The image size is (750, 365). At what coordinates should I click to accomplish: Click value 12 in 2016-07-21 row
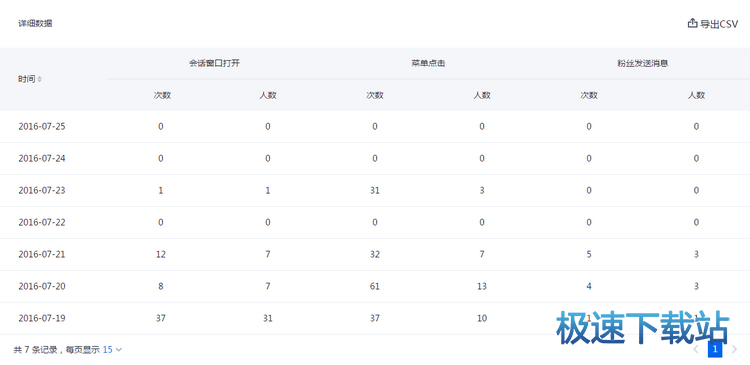161,254
